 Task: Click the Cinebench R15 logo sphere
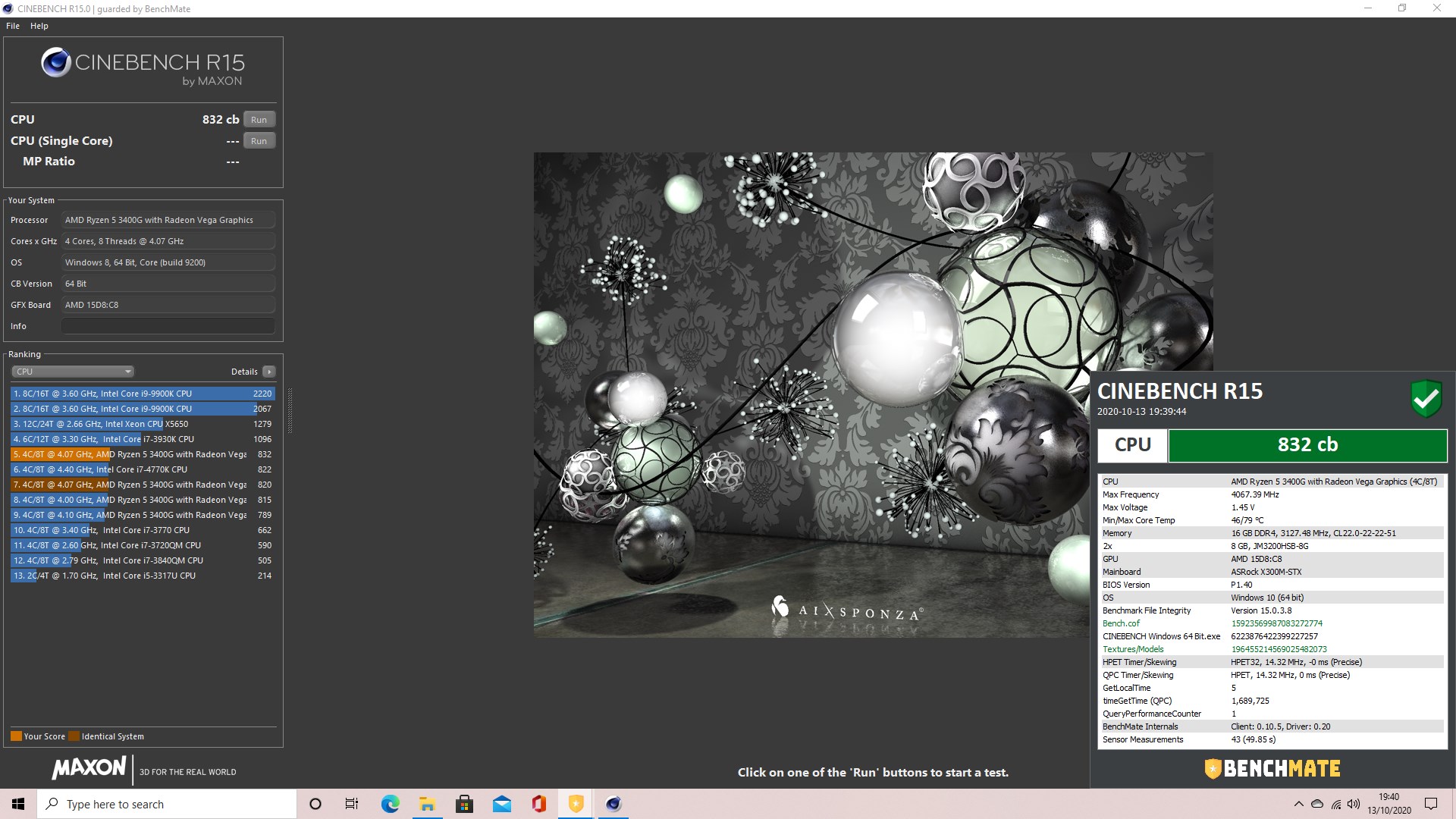56,63
